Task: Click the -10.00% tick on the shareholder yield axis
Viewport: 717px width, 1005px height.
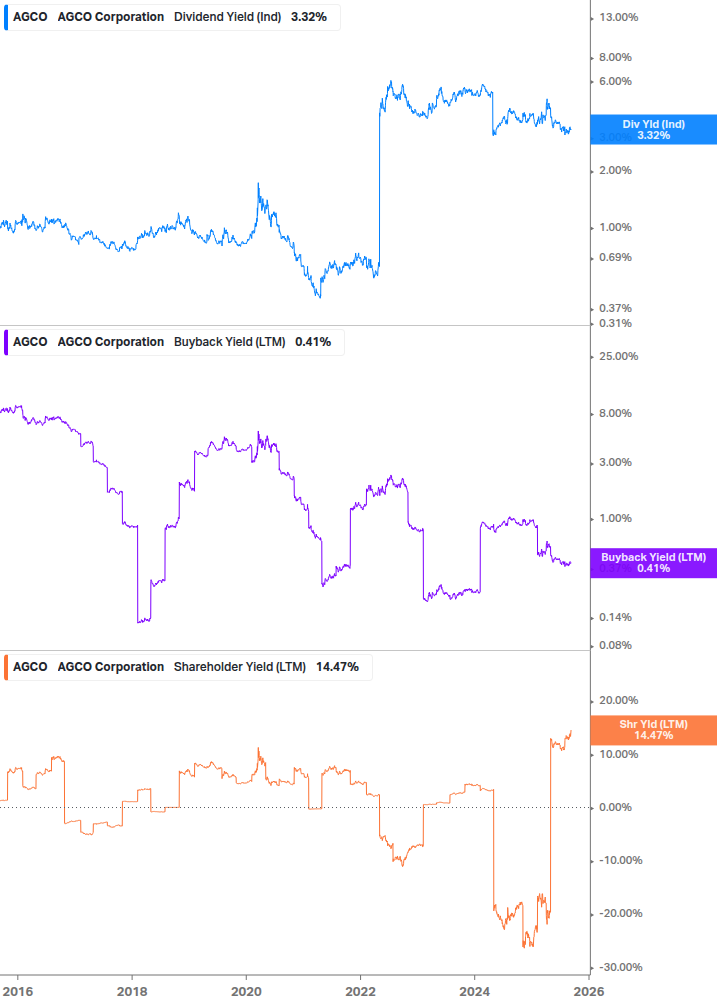Action: (x=620, y=861)
